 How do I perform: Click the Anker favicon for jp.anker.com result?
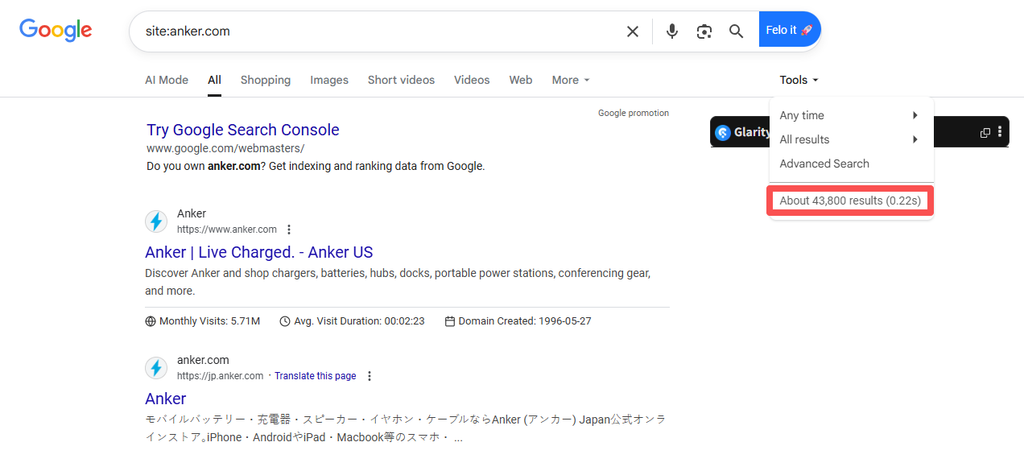click(155, 368)
